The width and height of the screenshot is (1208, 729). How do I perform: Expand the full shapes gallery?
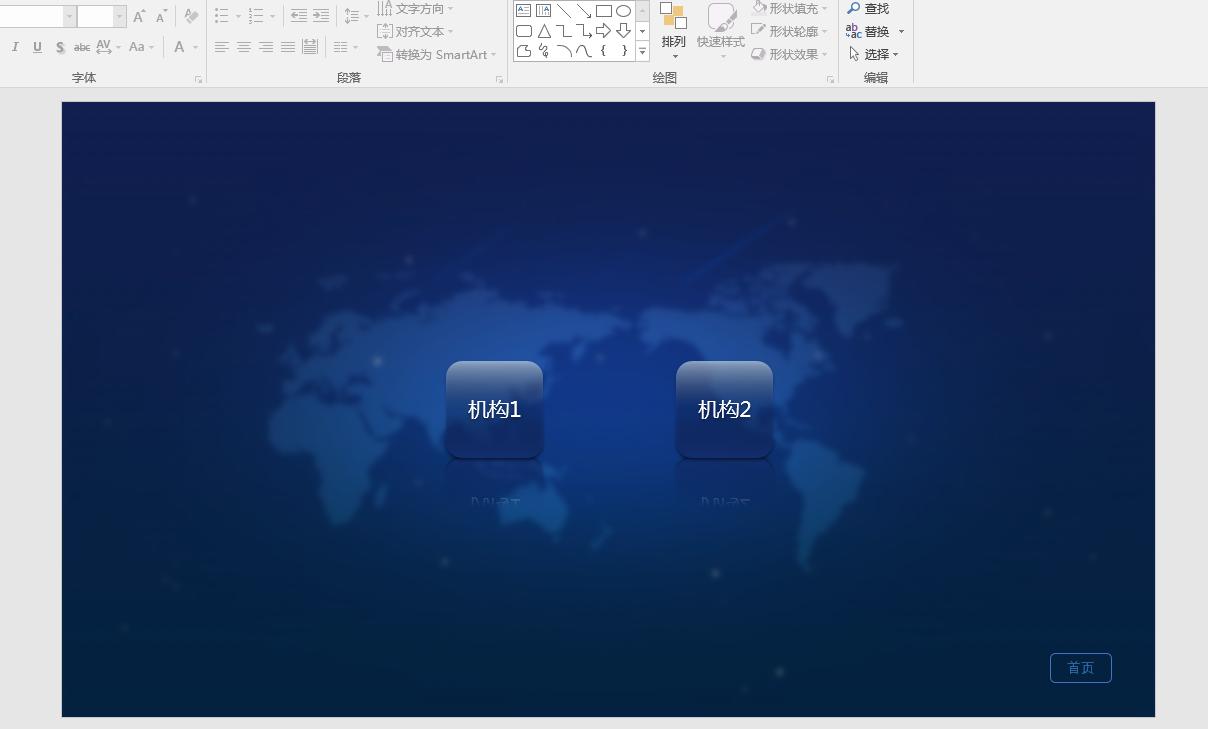[642, 51]
